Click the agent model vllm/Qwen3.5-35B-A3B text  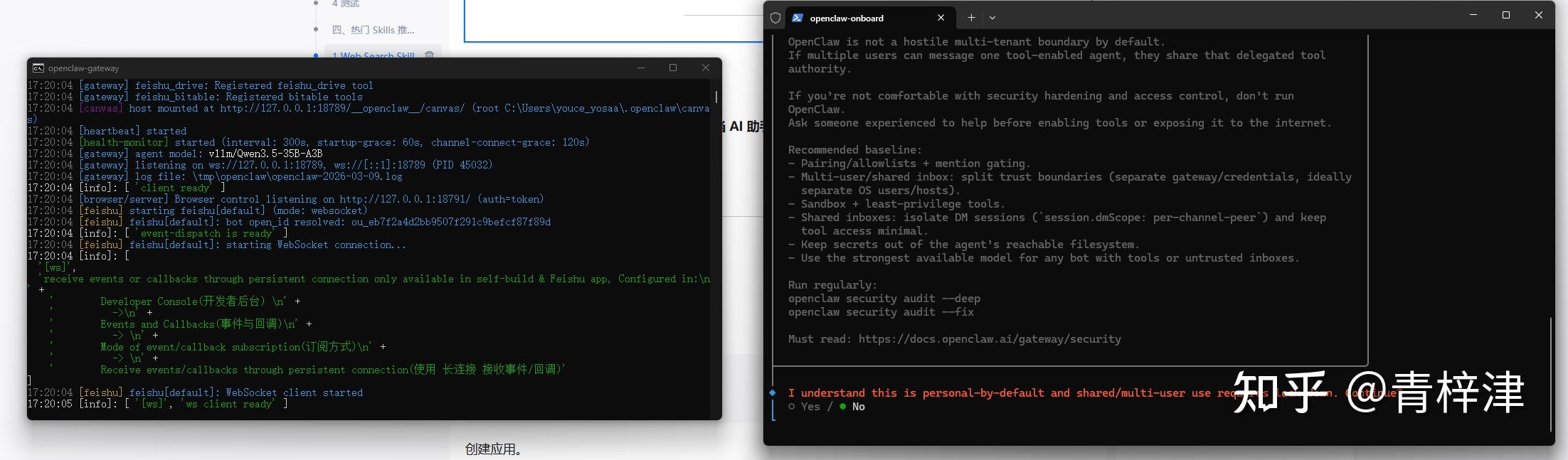click(265, 154)
